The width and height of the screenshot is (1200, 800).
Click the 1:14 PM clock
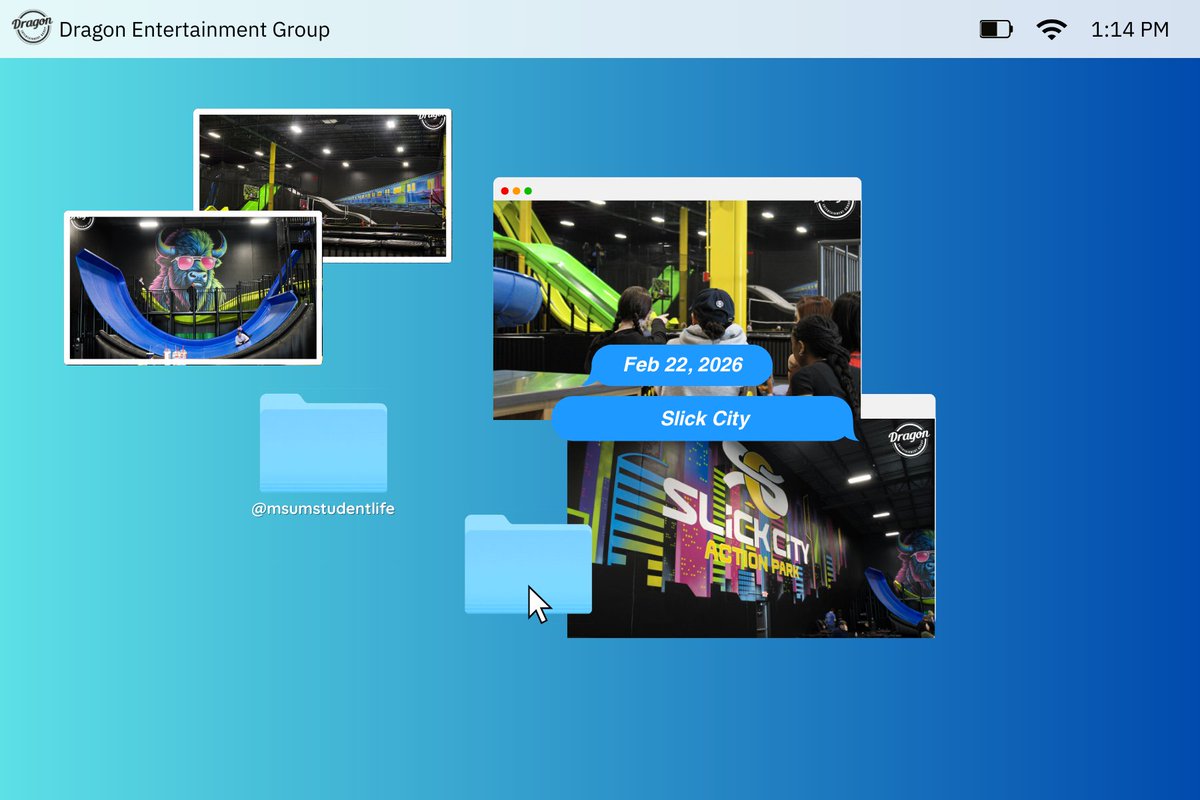(1130, 30)
